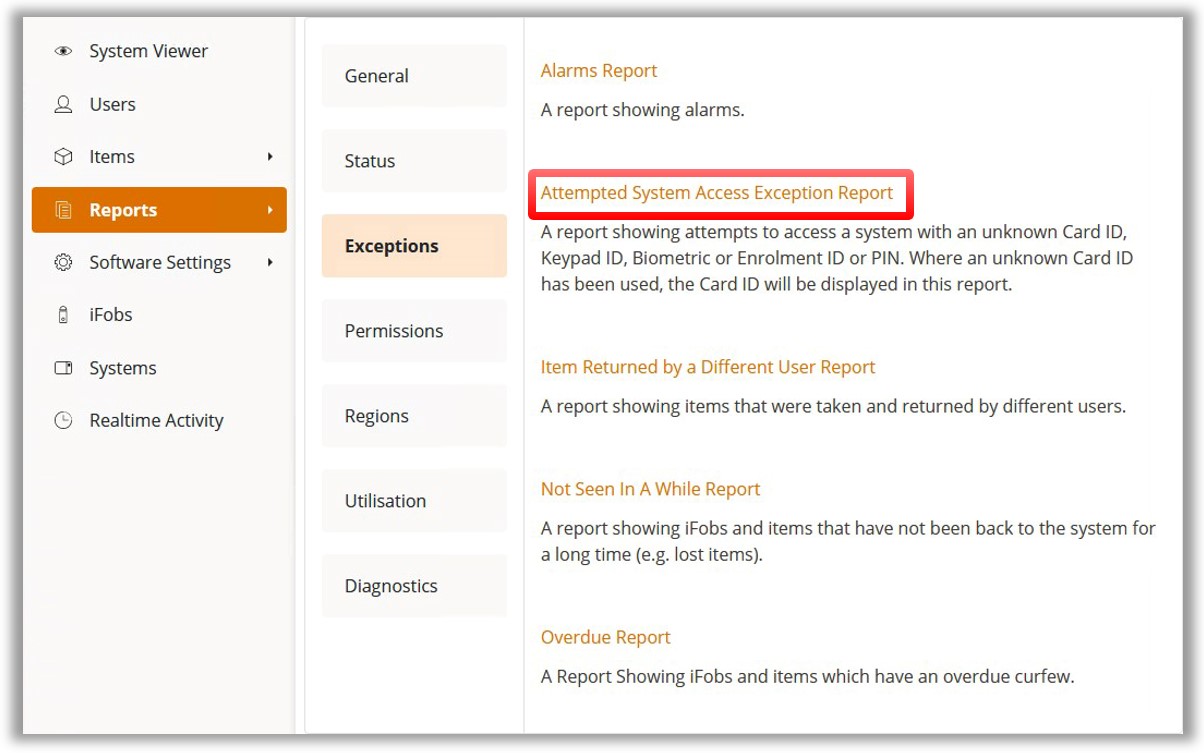1204x753 pixels.
Task: Click the iFobs key fob icon
Action: [63, 315]
